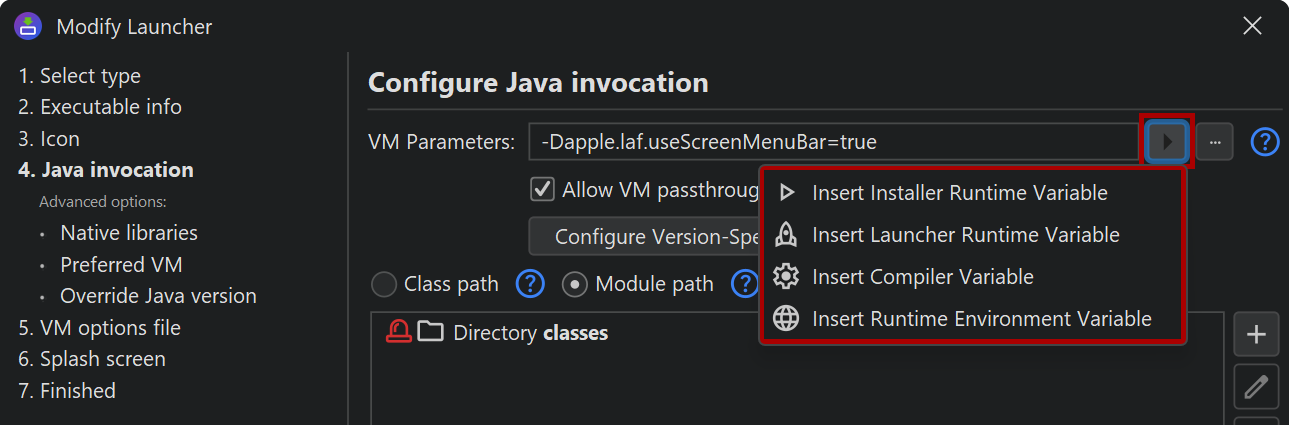Select Insert Compiler Variable menu entry
The height and width of the screenshot is (425, 1289).
pyautogui.click(x=922, y=277)
